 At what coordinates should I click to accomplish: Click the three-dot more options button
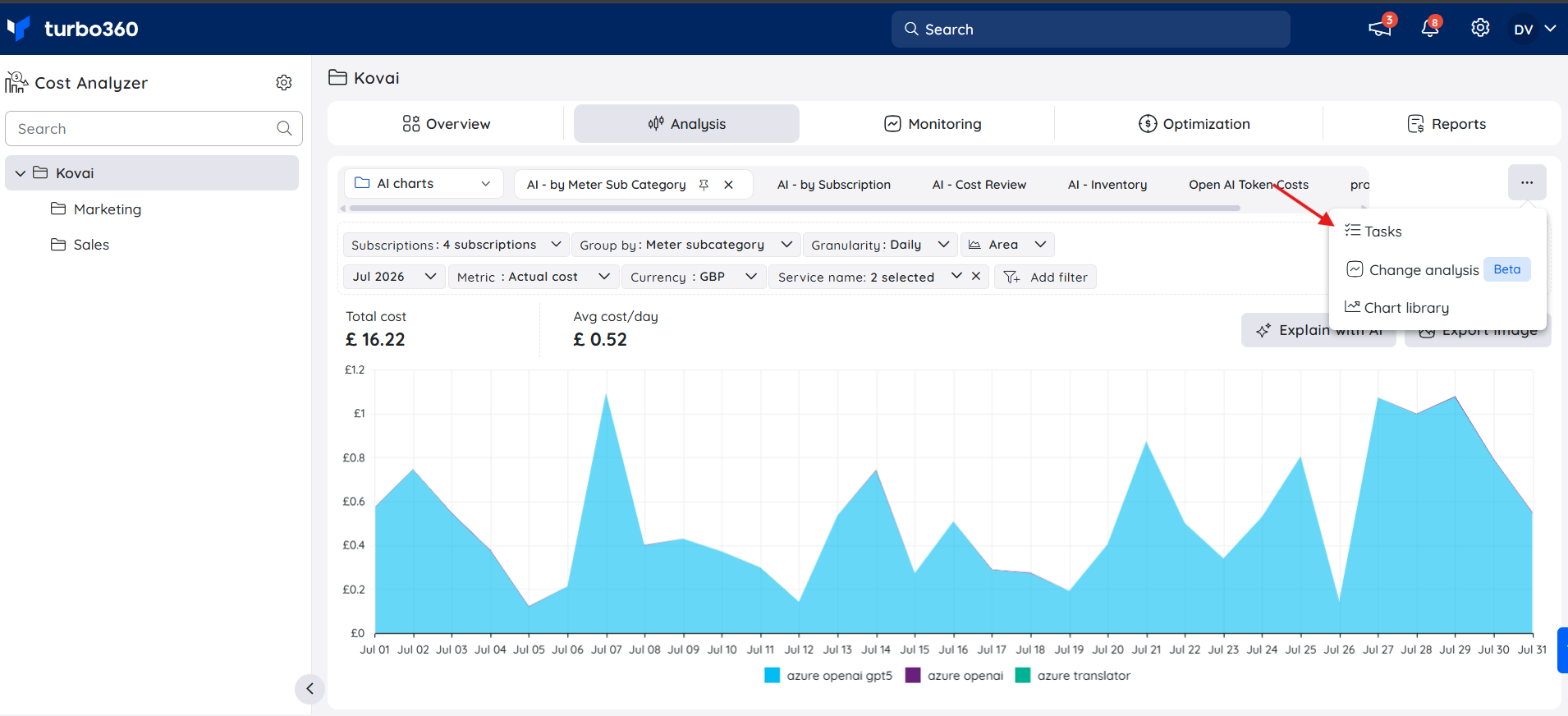click(x=1527, y=182)
